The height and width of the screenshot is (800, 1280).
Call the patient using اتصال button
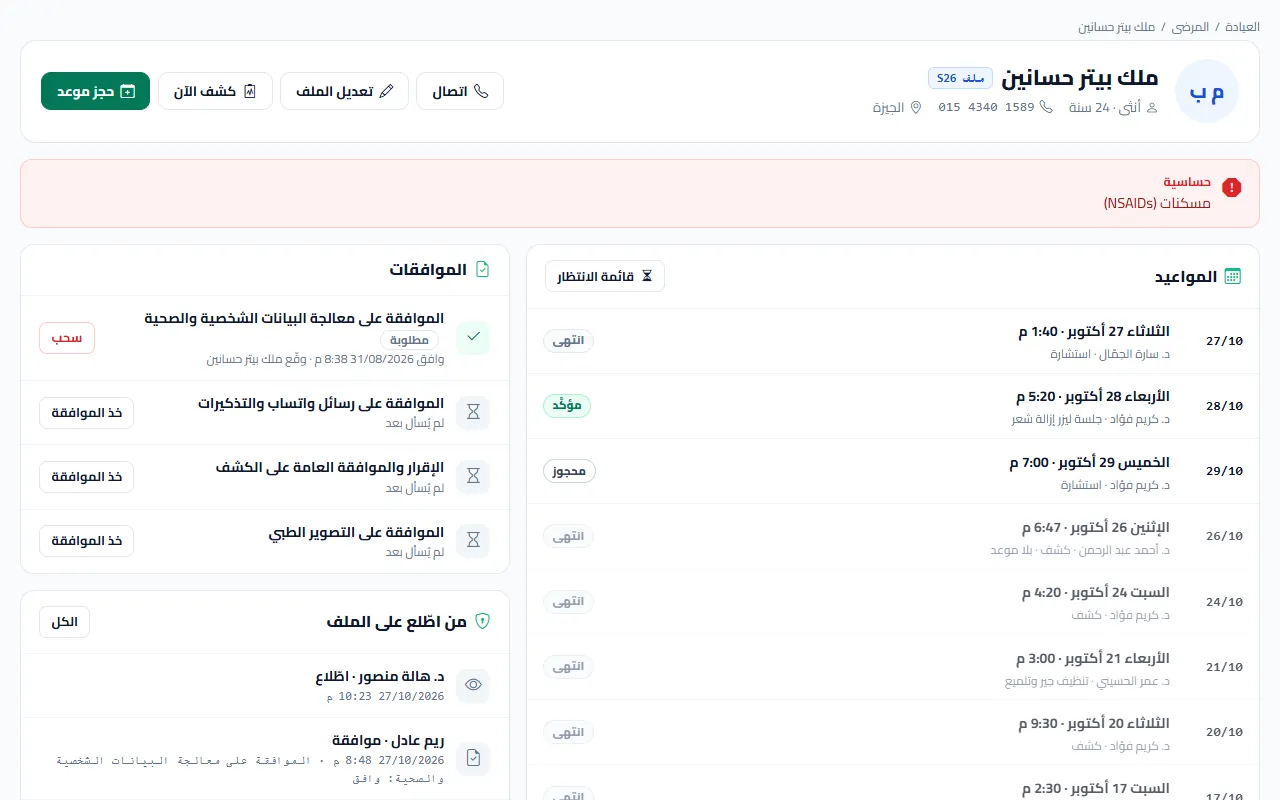point(460,91)
